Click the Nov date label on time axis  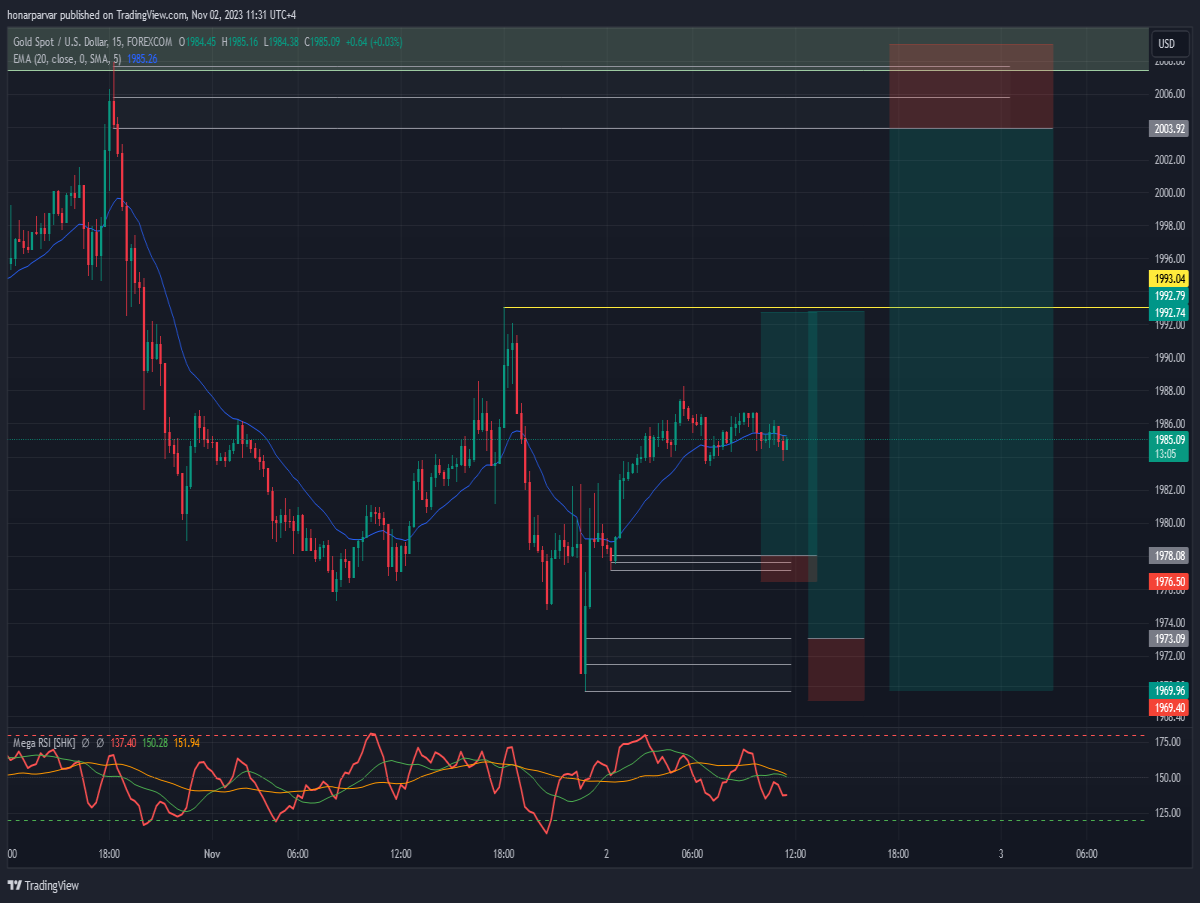(211, 854)
